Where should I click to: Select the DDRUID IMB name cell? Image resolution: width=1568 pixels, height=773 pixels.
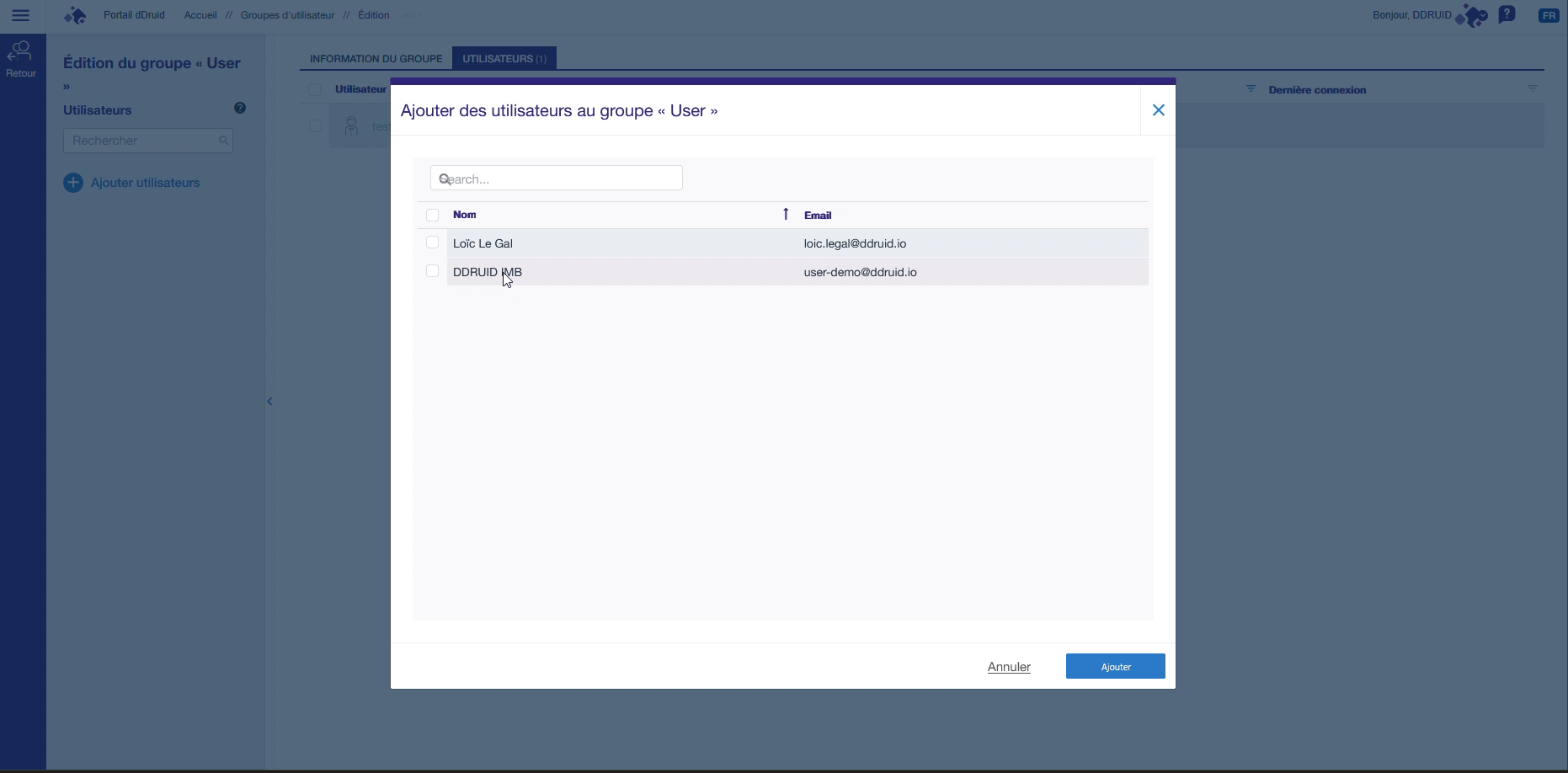pos(488,272)
